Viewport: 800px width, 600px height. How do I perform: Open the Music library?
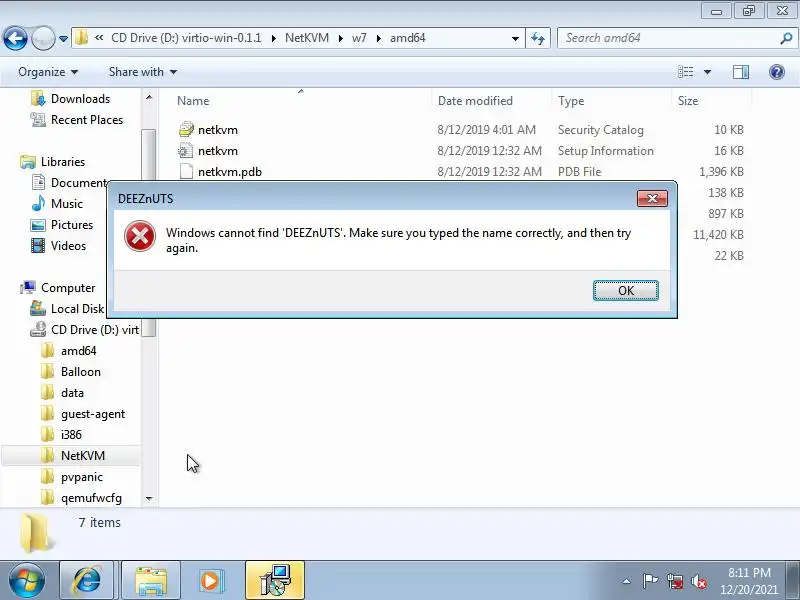(x=66, y=204)
